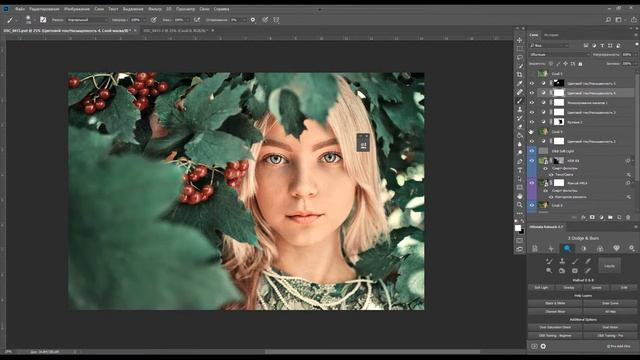
Task: Open brush mode dropdown in options bar
Action: [x=87, y=20]
